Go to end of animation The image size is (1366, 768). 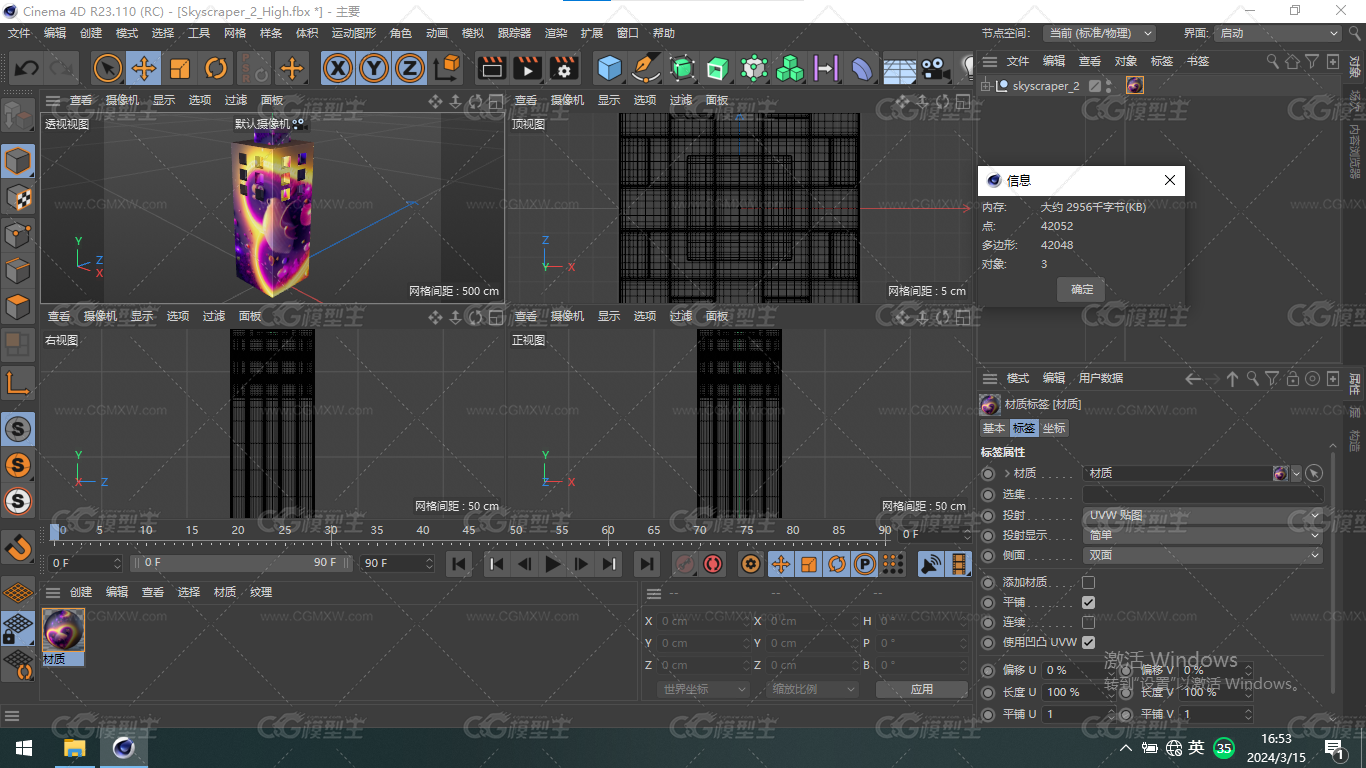click(x=647, y=564)
